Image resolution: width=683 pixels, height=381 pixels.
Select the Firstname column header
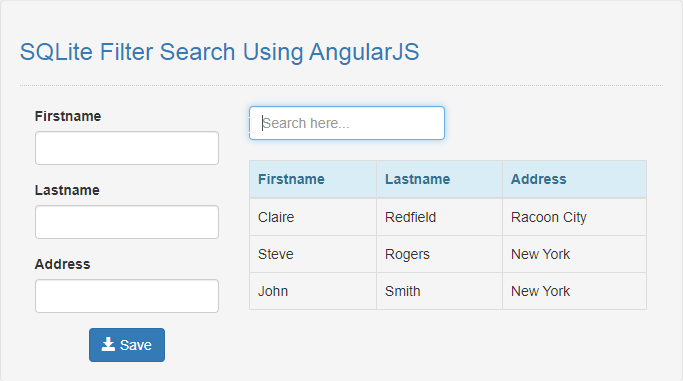click(291, 179)
